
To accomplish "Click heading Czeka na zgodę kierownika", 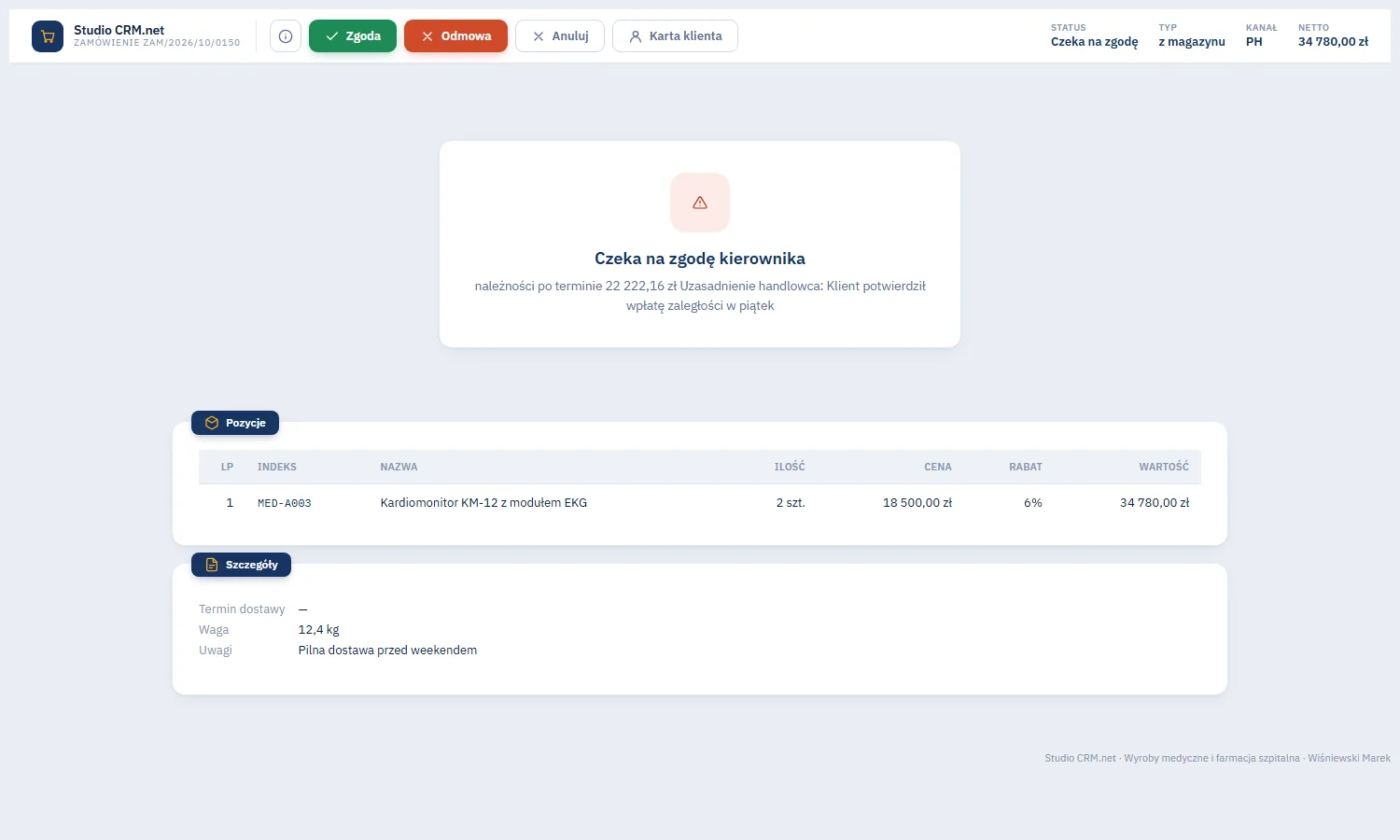I will pyautogui.click(x=700, y=259).
